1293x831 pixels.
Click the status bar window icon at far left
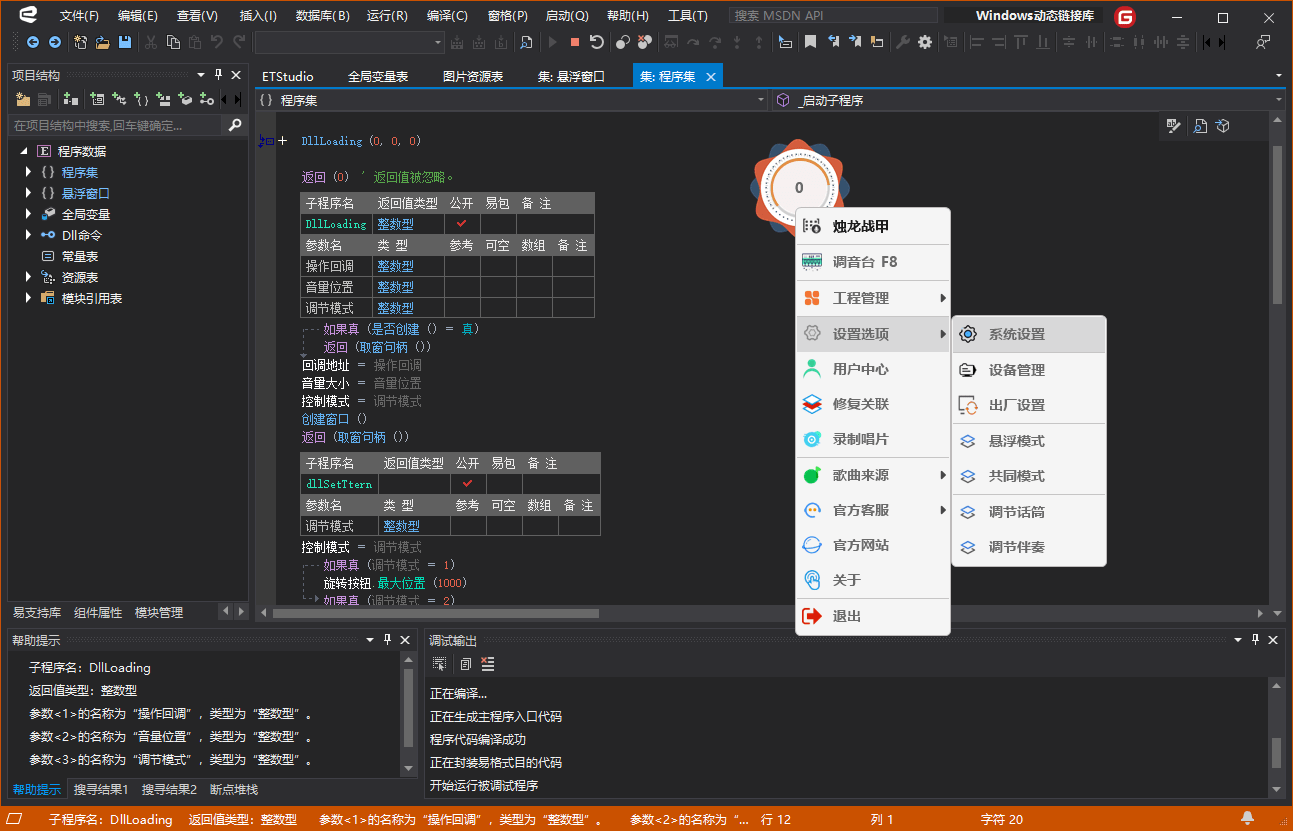tap(15, 819)
